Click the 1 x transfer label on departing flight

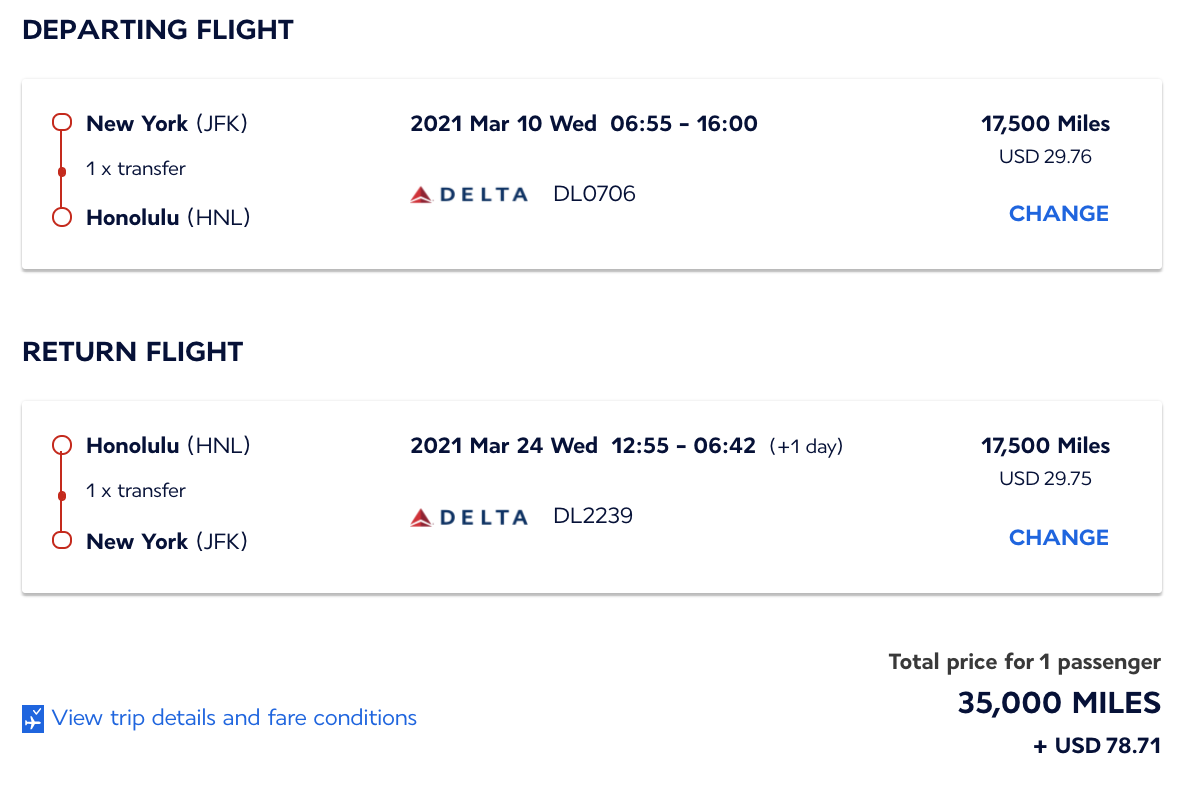click(x=135, y=169)
